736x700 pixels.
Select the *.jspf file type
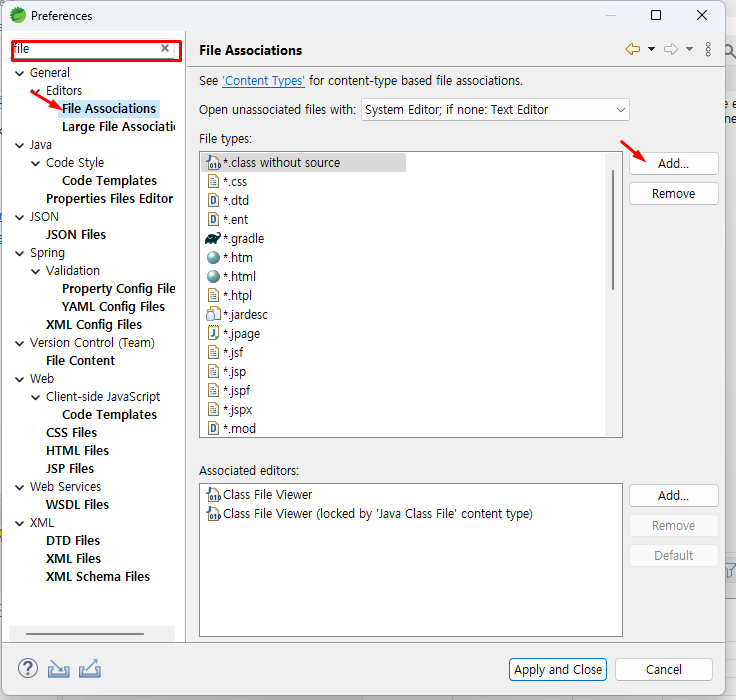coord(229,391)
